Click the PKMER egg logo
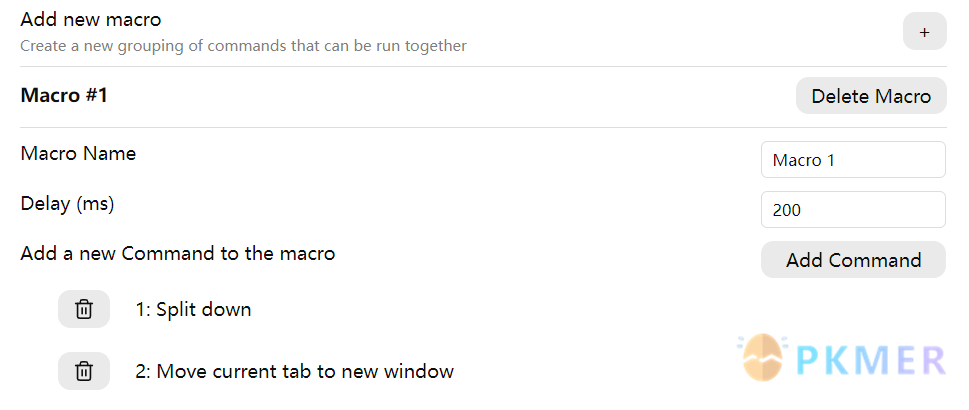969x410 pixels. 763,357
